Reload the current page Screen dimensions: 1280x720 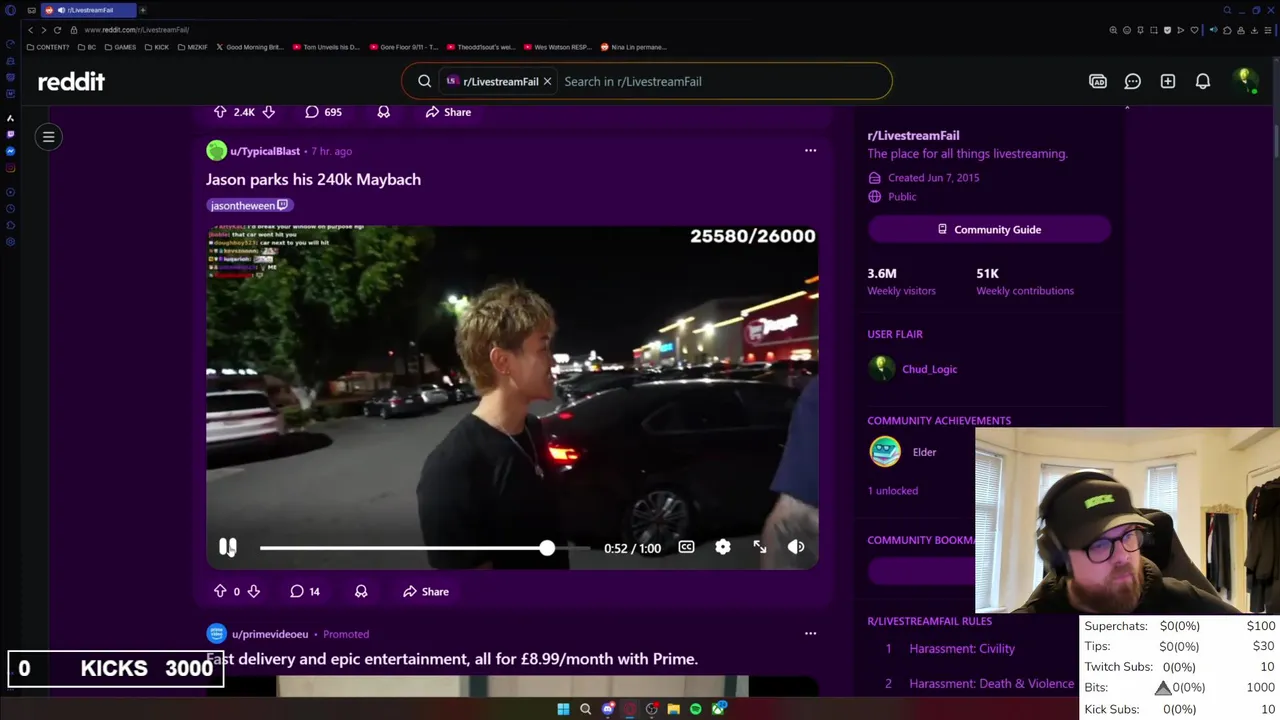point(57,30)
